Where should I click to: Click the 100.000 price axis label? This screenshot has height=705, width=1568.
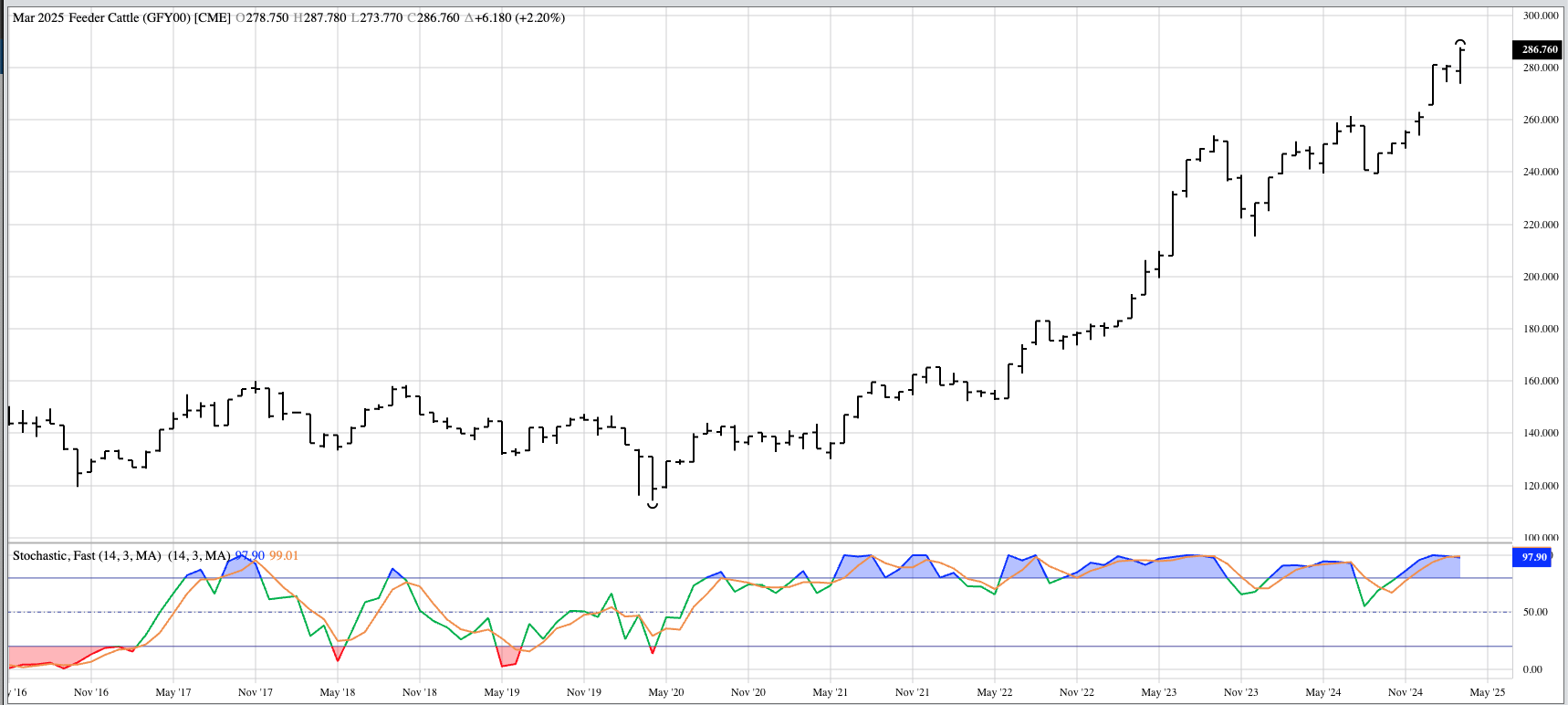point(1541,538)
